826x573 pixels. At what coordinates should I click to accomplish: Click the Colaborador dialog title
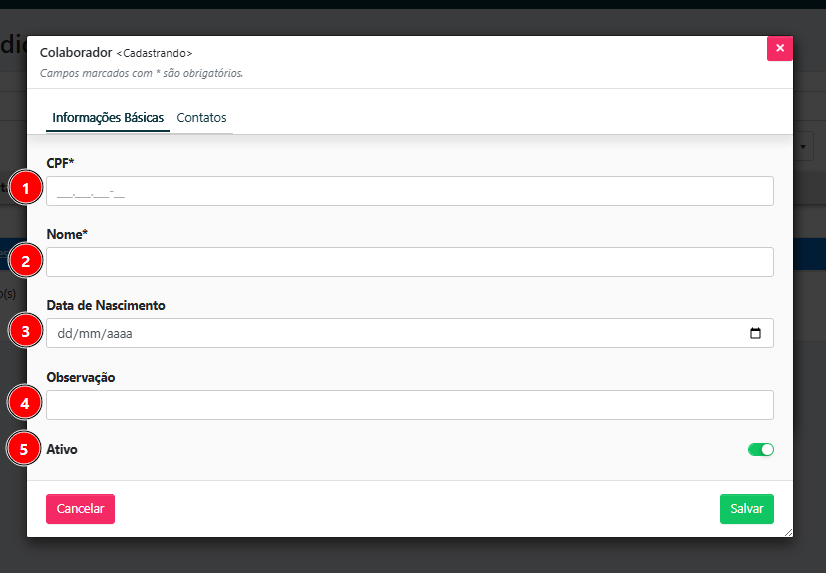click(x=75, y=52)
